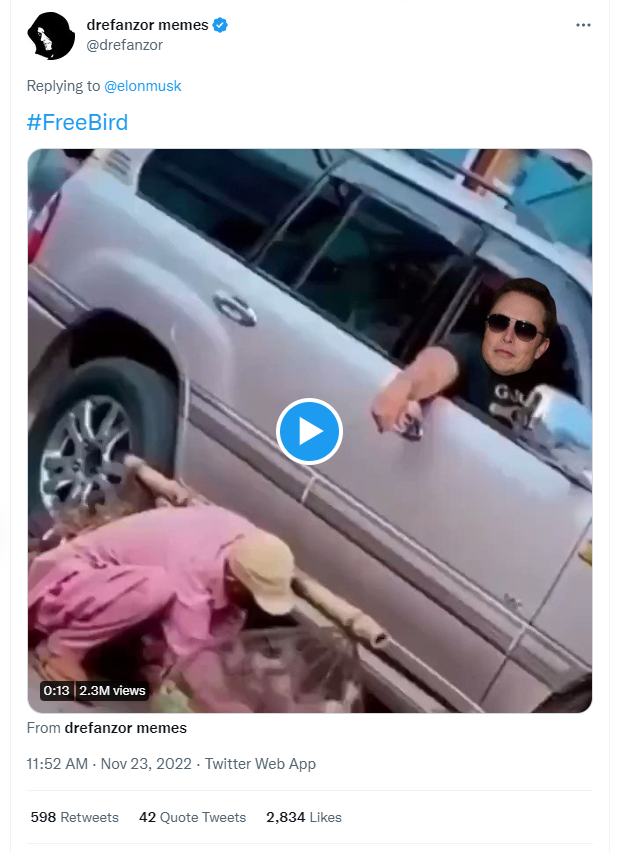View the 42 Quote Tweets list
Viewport: 634px width, 852px height.
coord(192,817)
